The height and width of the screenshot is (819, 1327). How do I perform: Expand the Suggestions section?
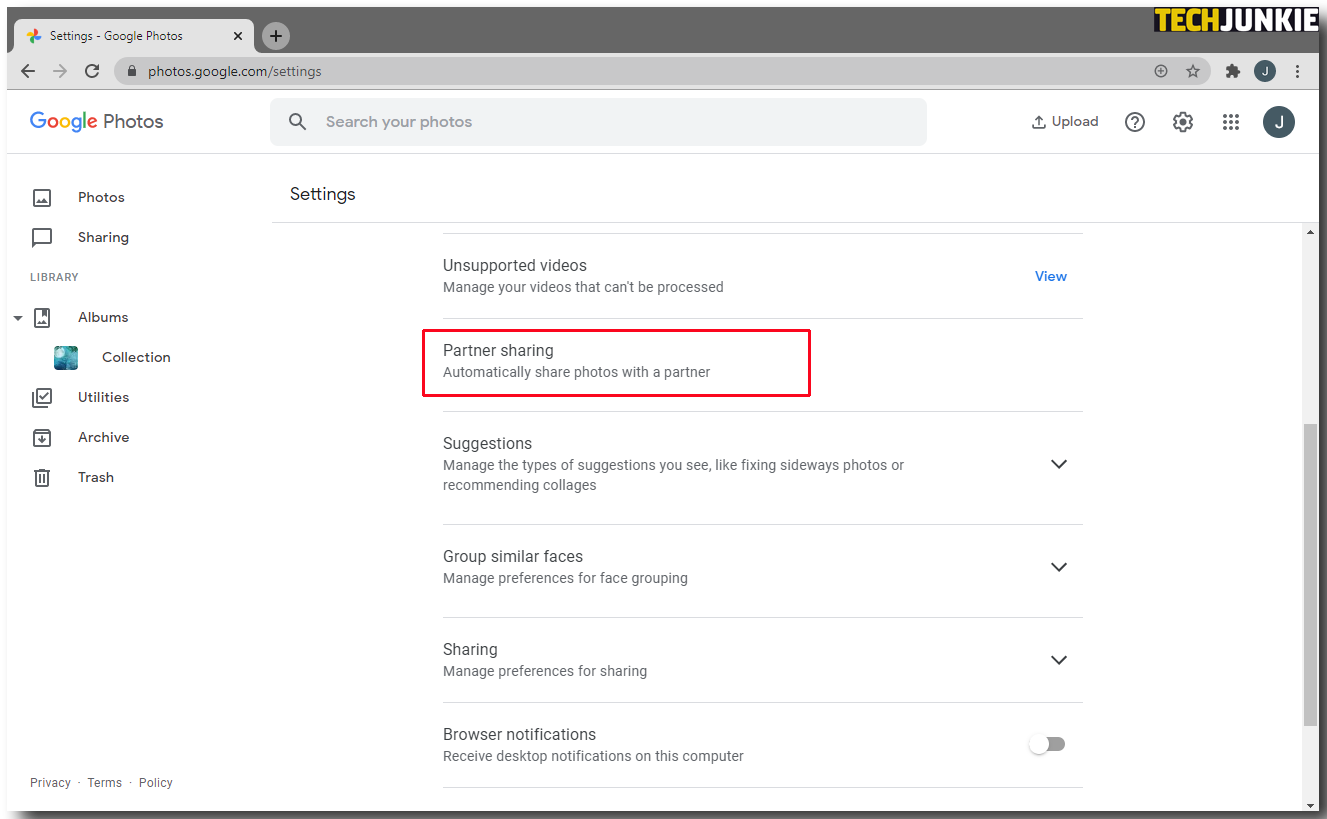pos(1059,464)
